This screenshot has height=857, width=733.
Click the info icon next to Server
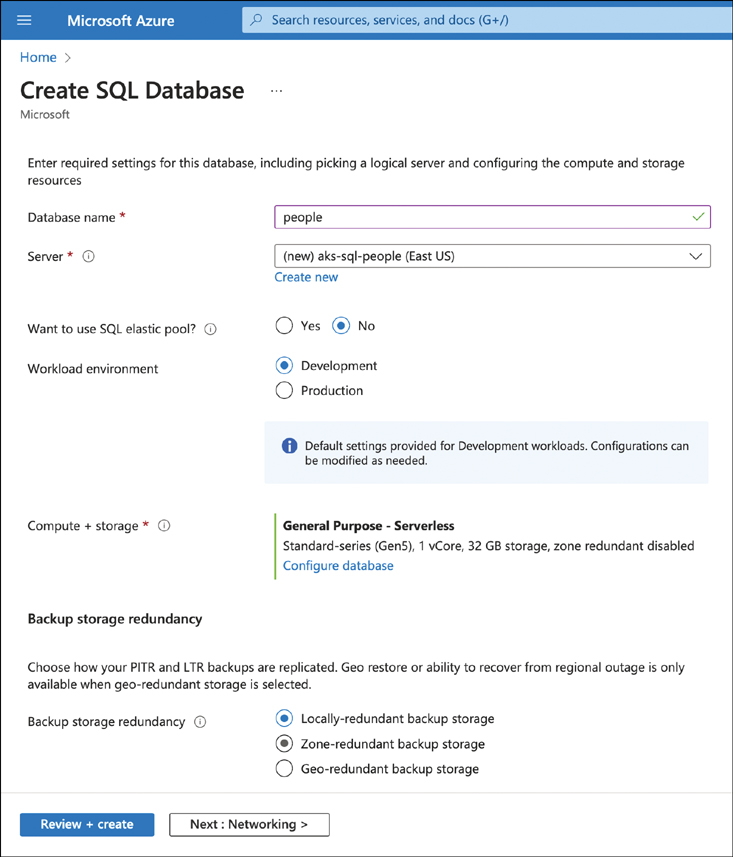point(89,257)
